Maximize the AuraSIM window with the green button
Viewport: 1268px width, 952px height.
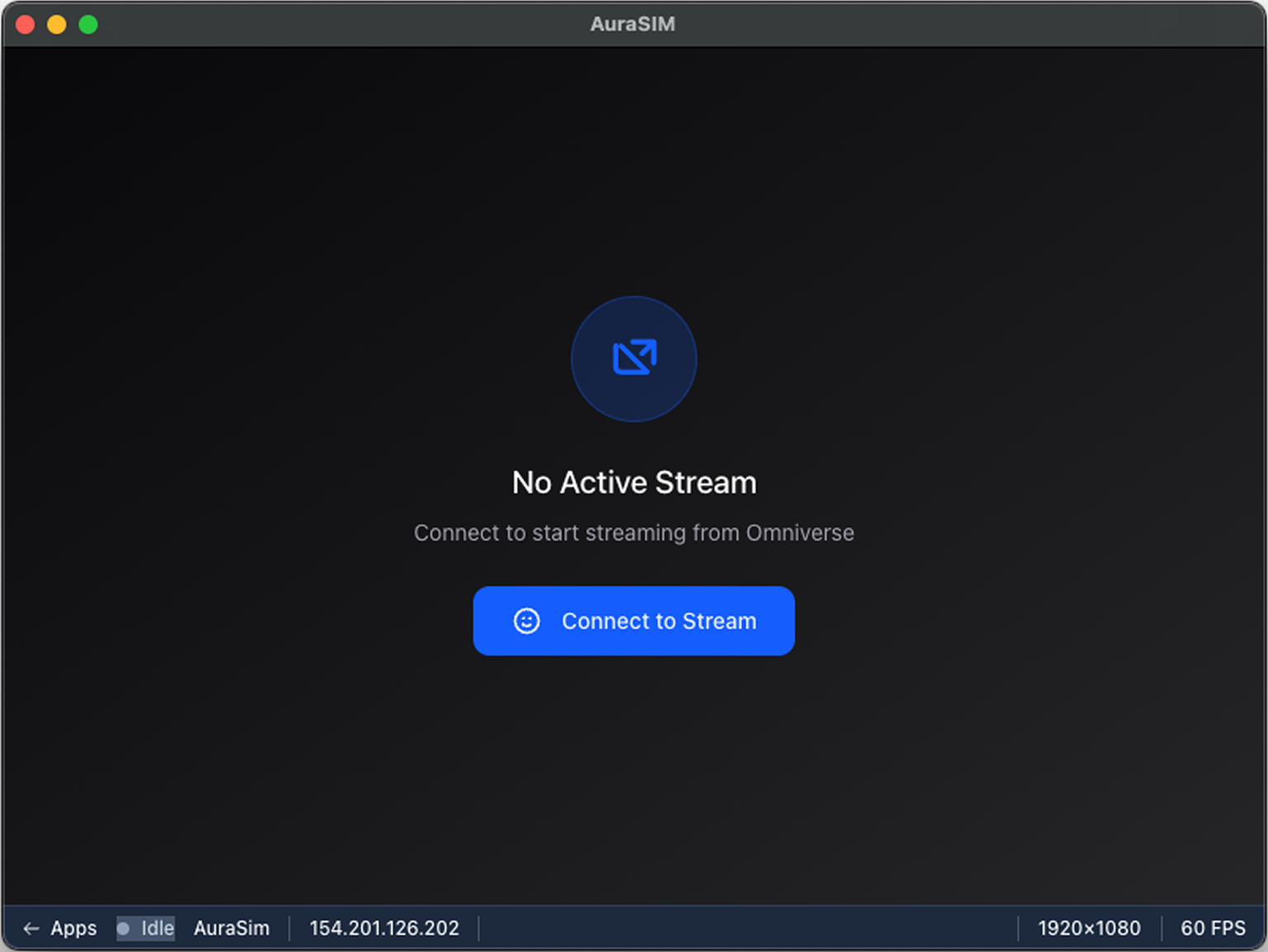88,25
